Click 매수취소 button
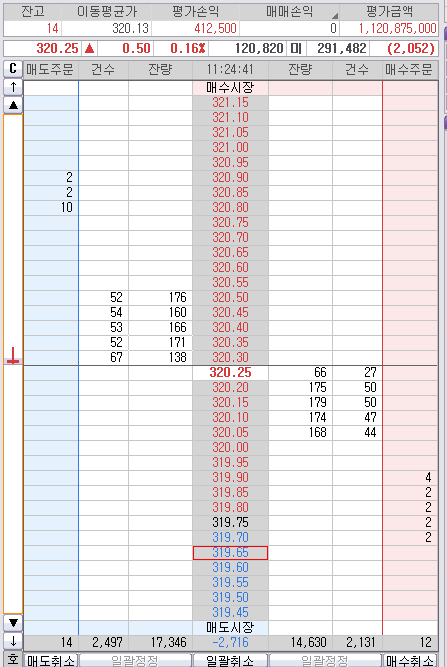Image resolution: width=447 pixels, height=667 pixels. pos(410,660)
